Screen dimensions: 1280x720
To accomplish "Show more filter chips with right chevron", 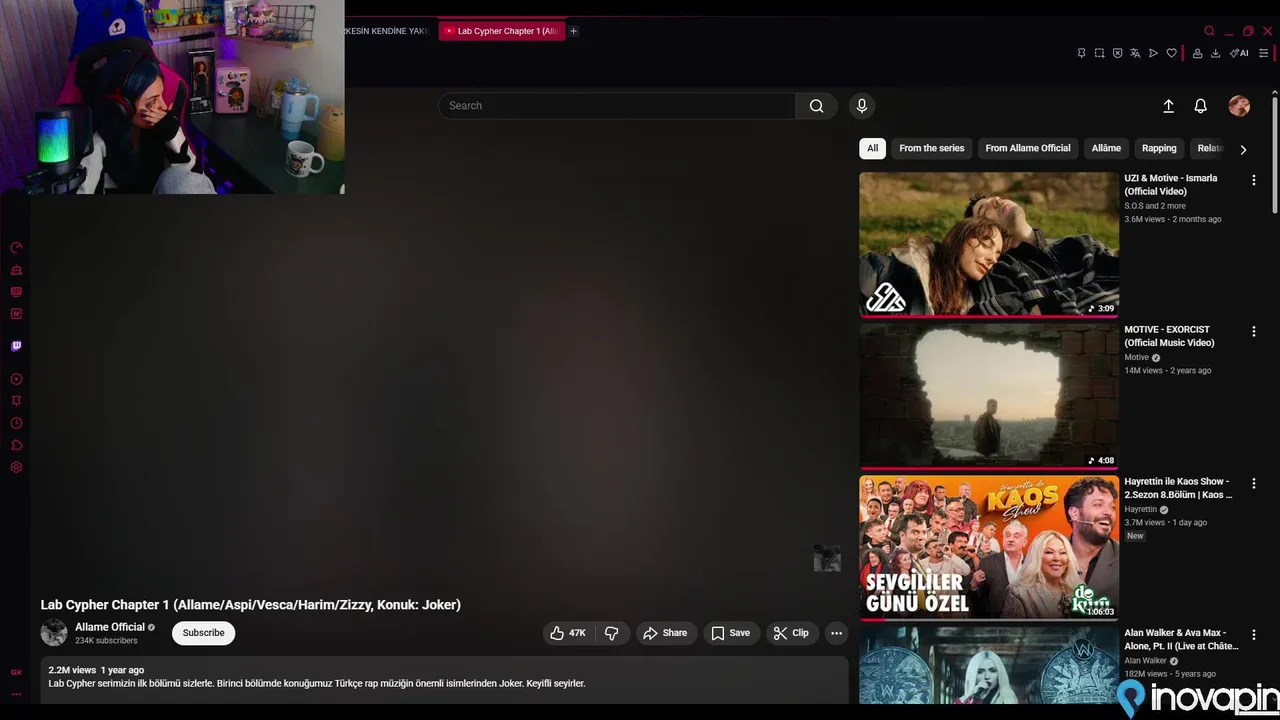I will point(1243,149).
